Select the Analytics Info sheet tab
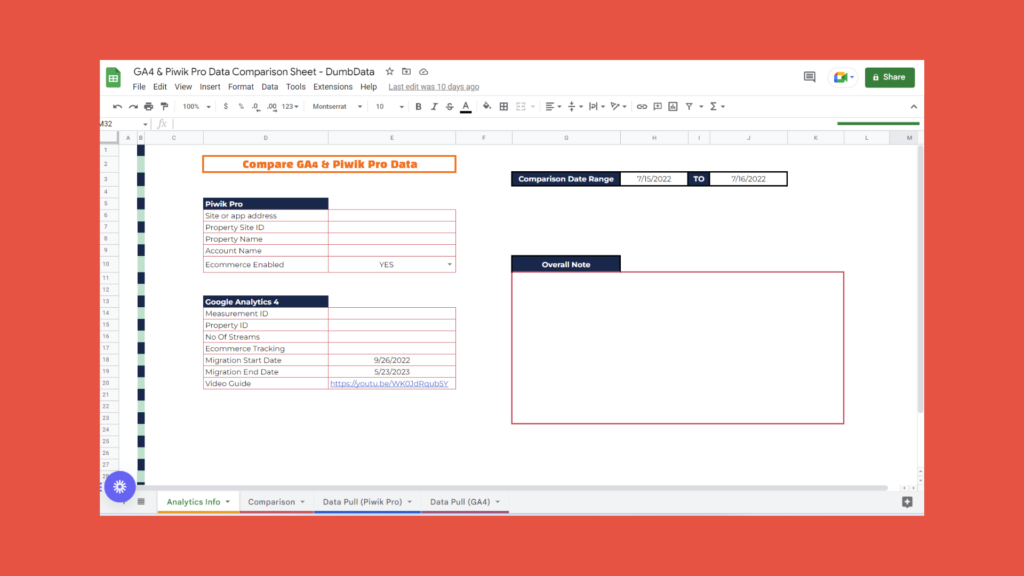Viewport: 1024px width, 576px height. 198,502
